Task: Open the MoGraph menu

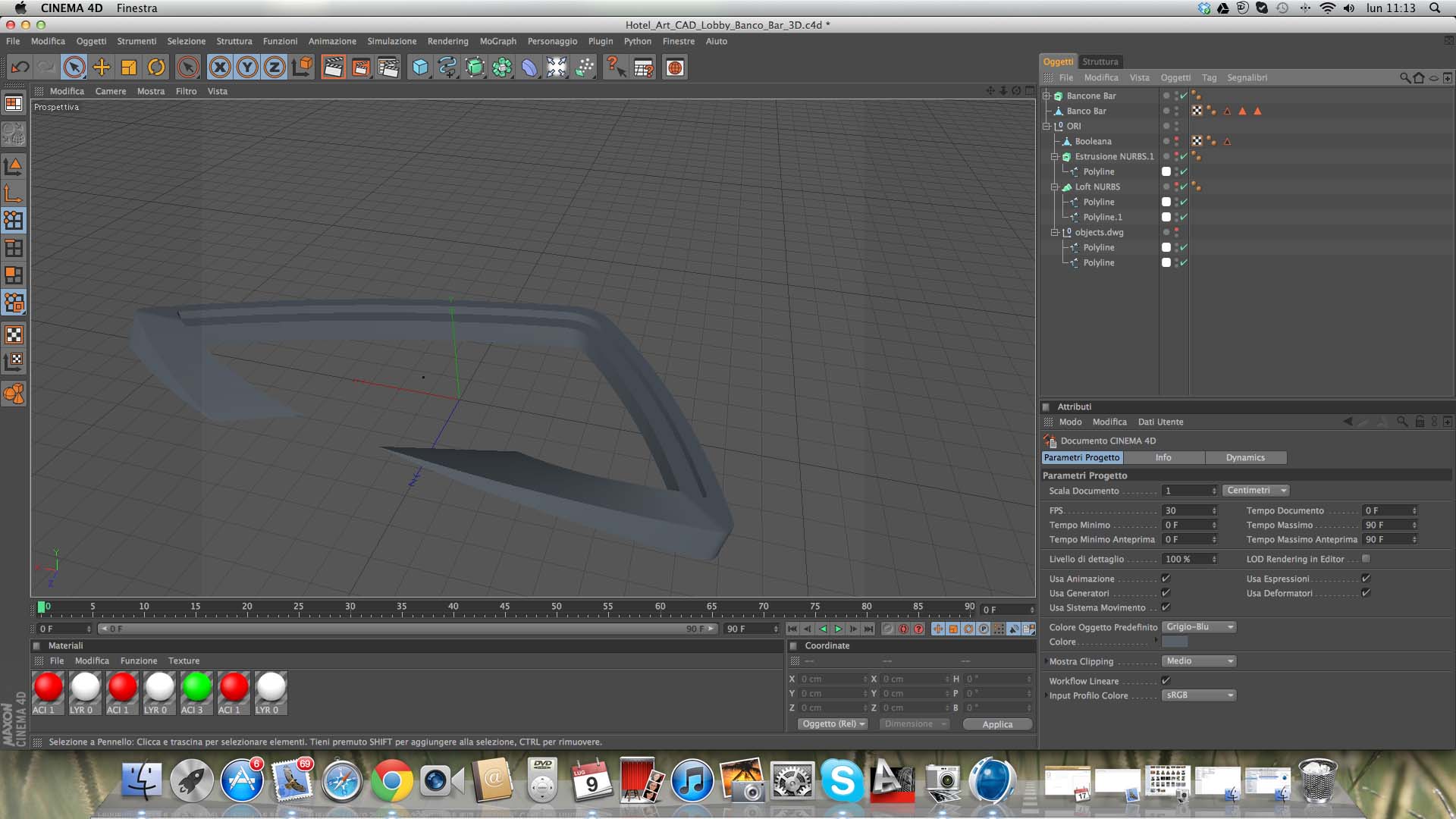Action: (497, 41)
